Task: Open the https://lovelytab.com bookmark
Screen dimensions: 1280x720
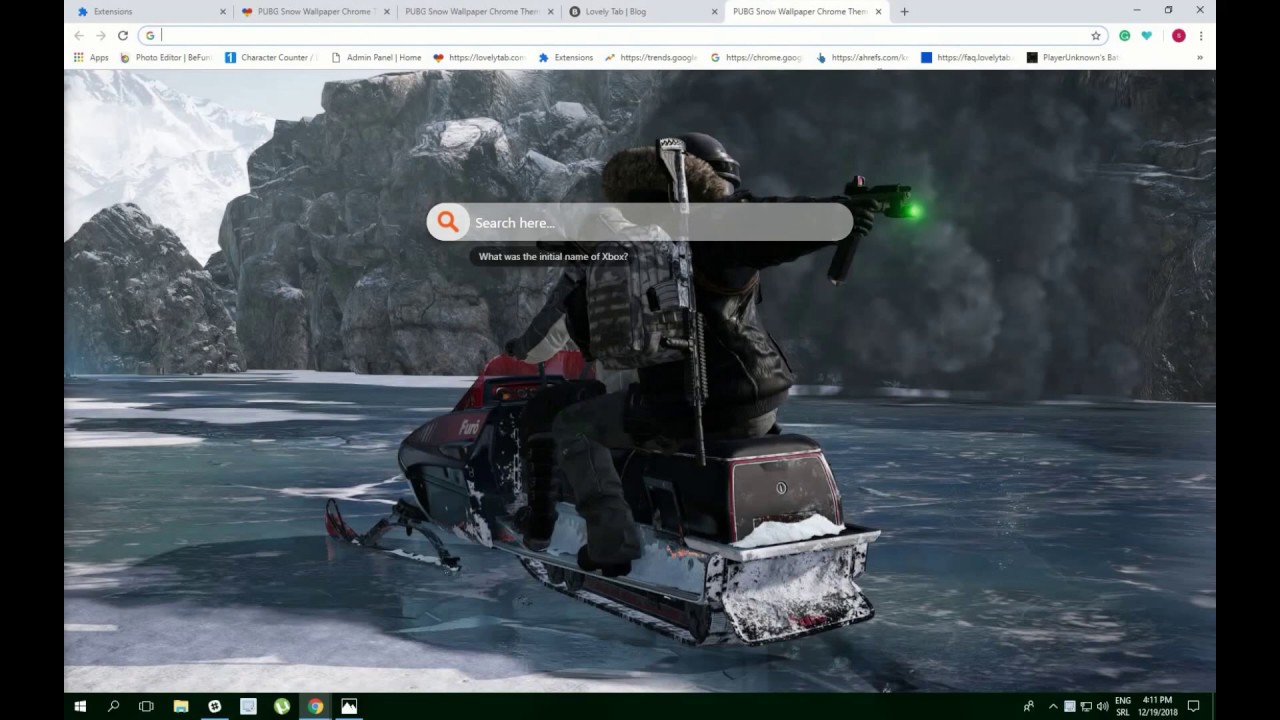Action: click(x=479, y=57)
